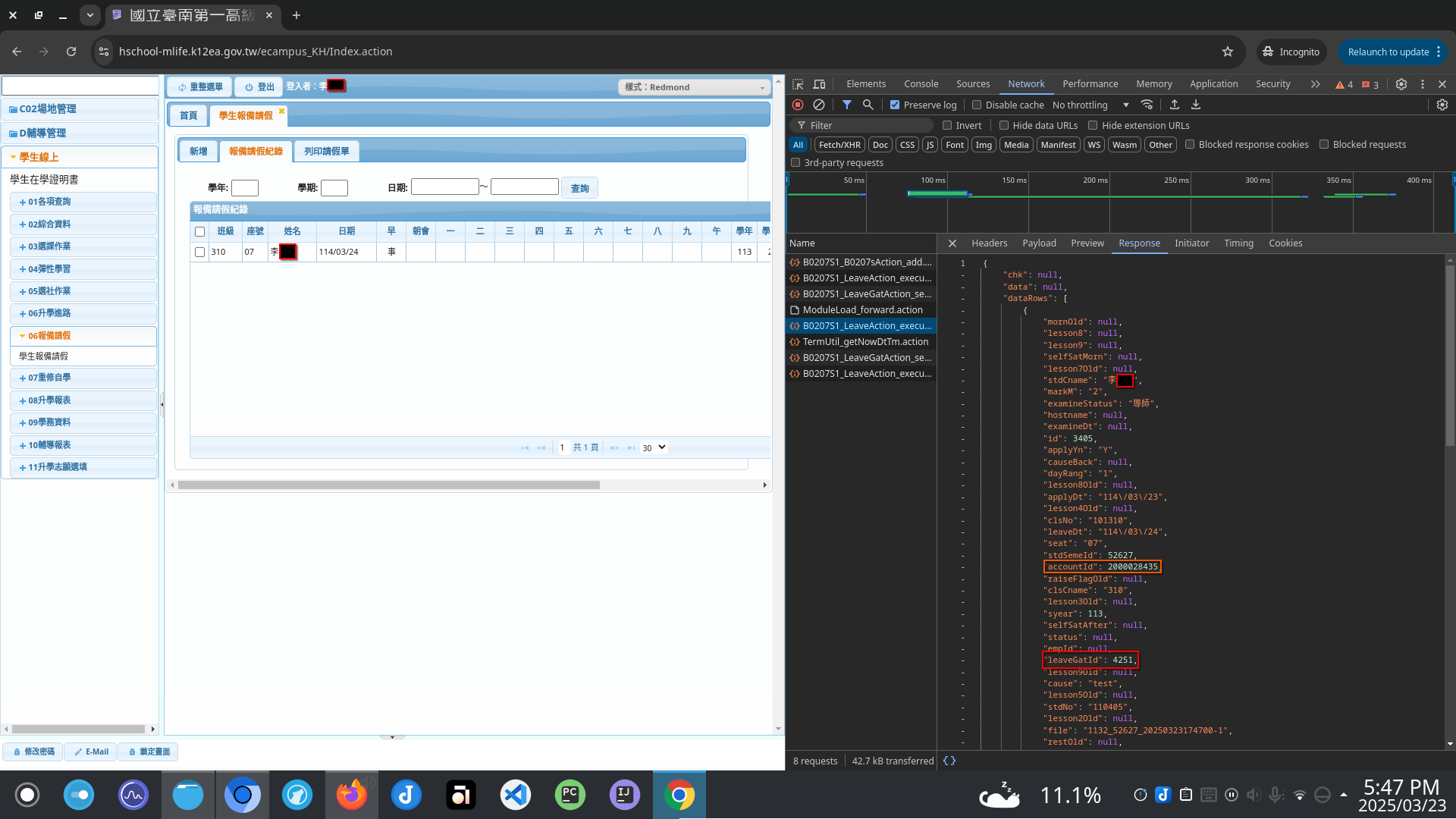Screen dimensions: 1456x819
Task: Open DevTools settings gear
Action: coord(1401,84)
